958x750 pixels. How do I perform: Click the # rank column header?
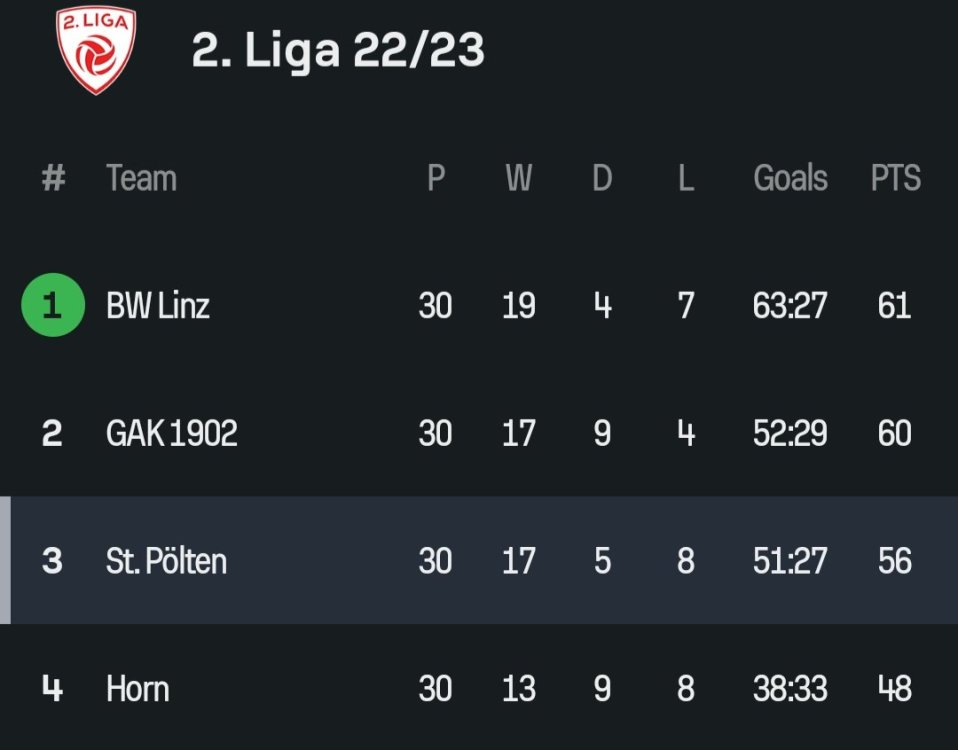pyautogui.click(x=52, y=178)
